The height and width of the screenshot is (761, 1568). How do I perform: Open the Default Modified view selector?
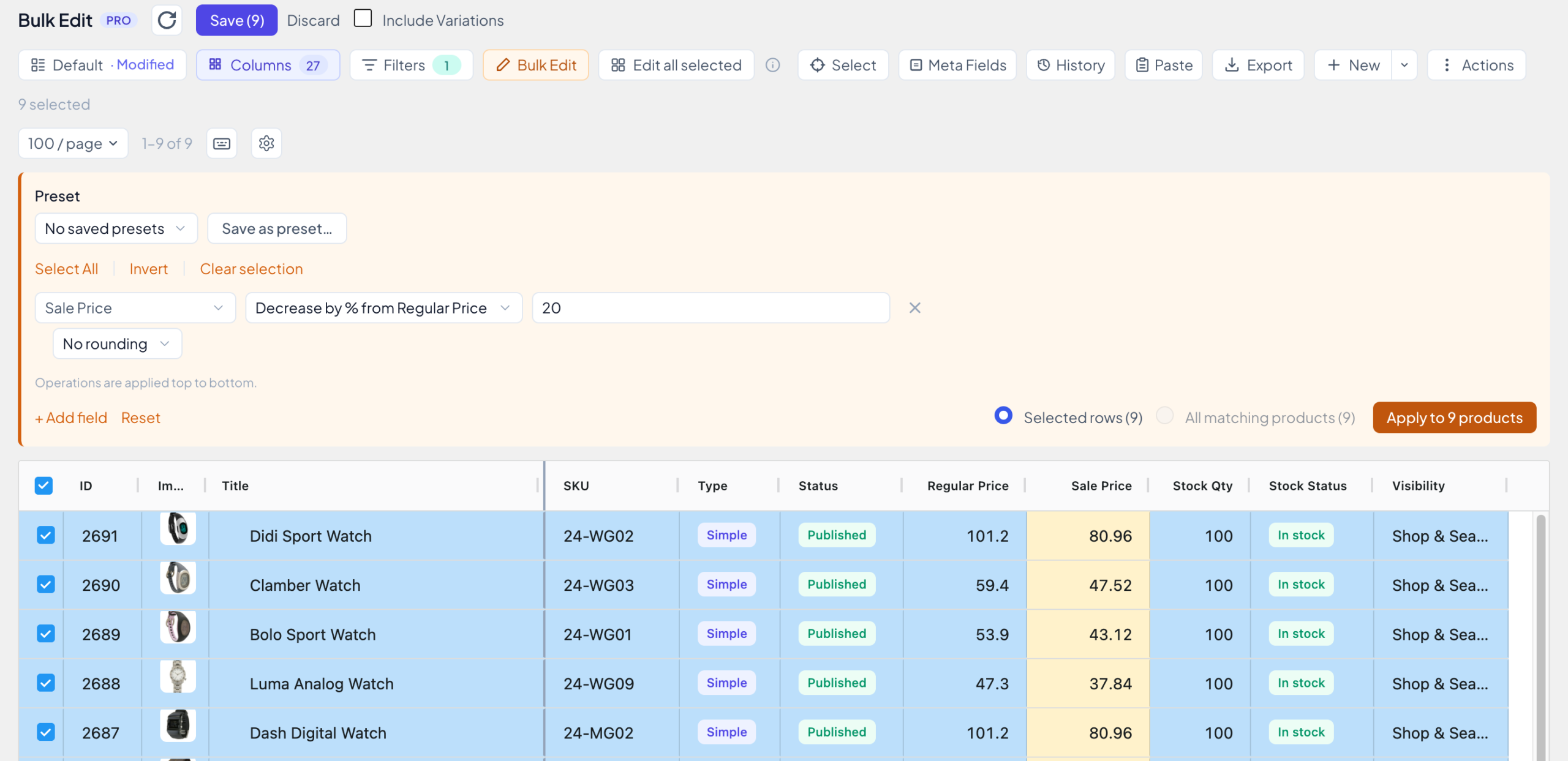click(102, 65)
